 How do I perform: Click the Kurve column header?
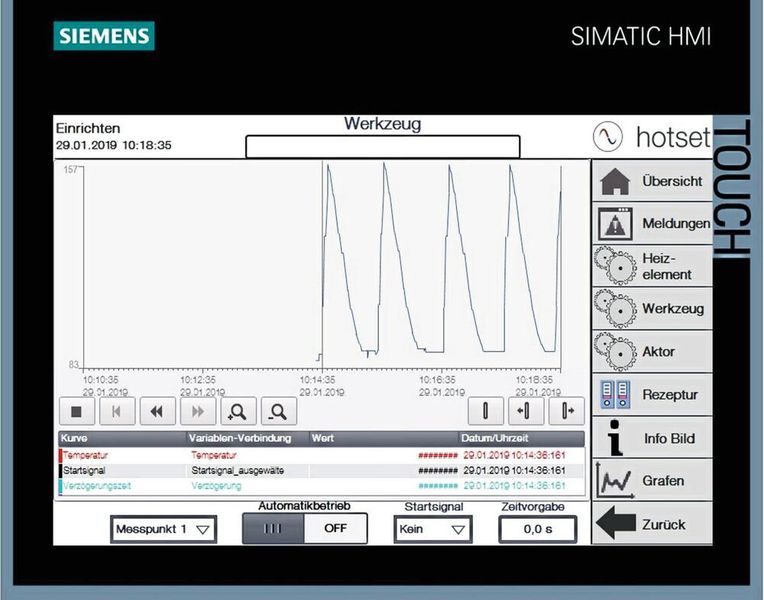(x=123, y=438)
